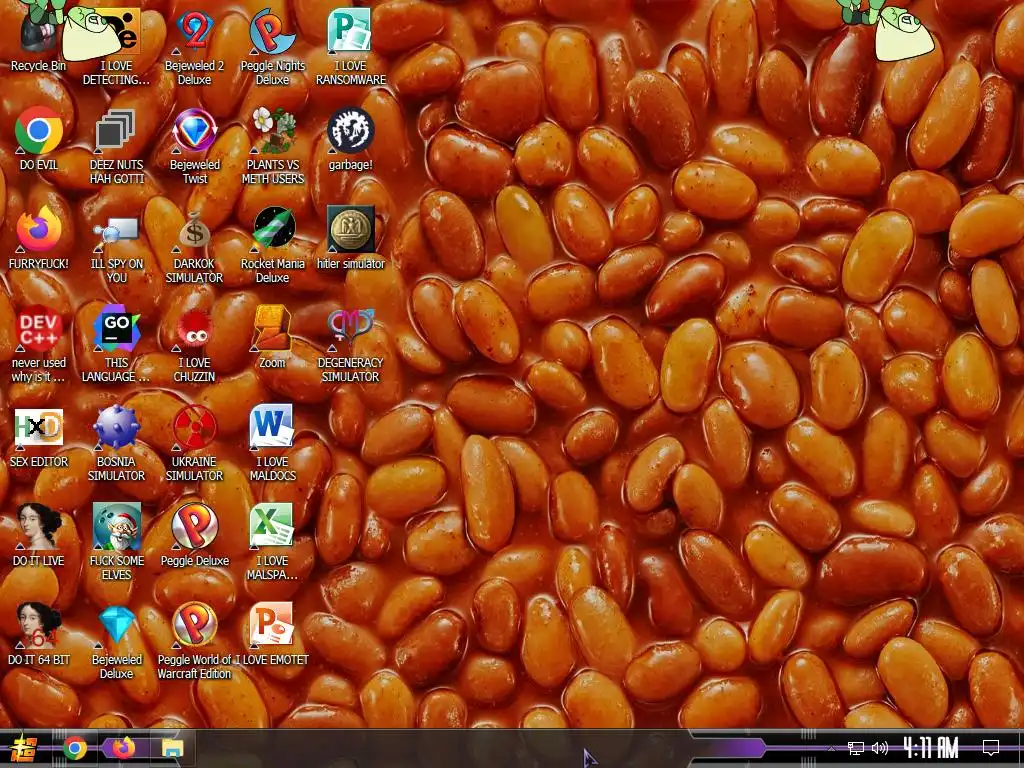Image resolution: width=1024 pixels, height=768 pixels.
Task: Launch Peggle World of Warcraft Edition
Action: click(x=195, y=640)
